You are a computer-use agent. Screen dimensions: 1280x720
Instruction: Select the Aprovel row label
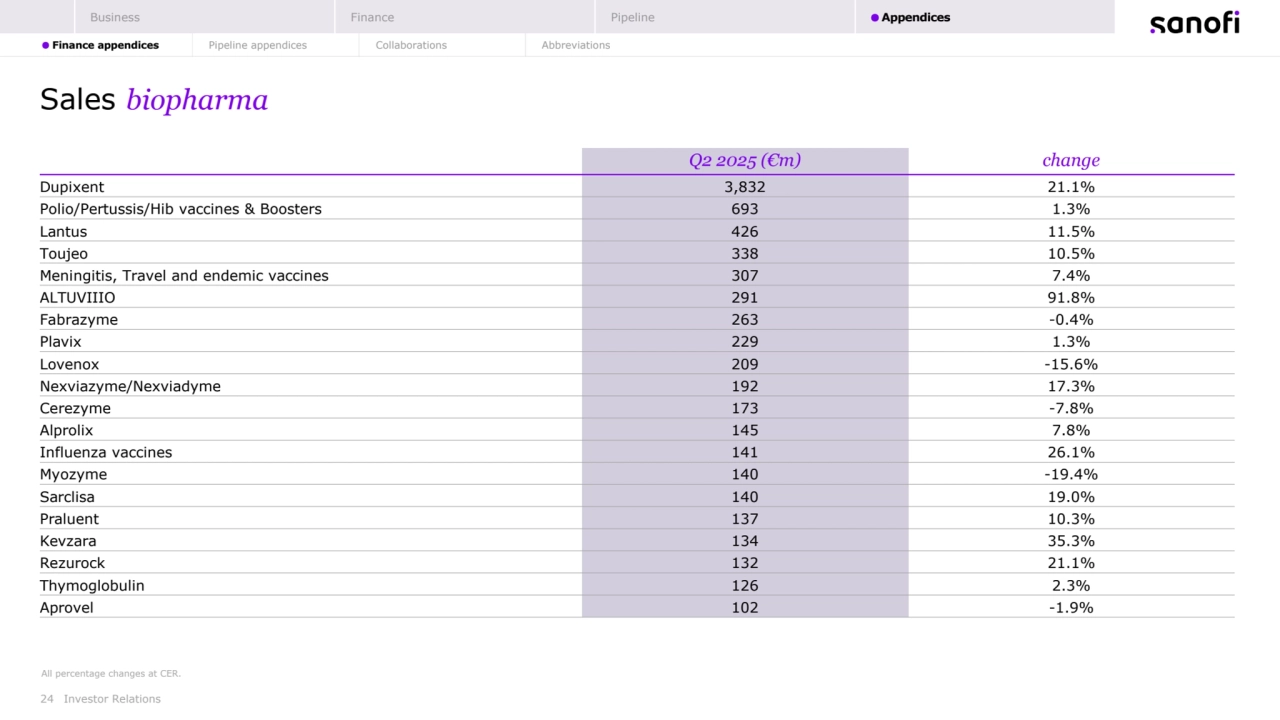(x=66, y=607)
